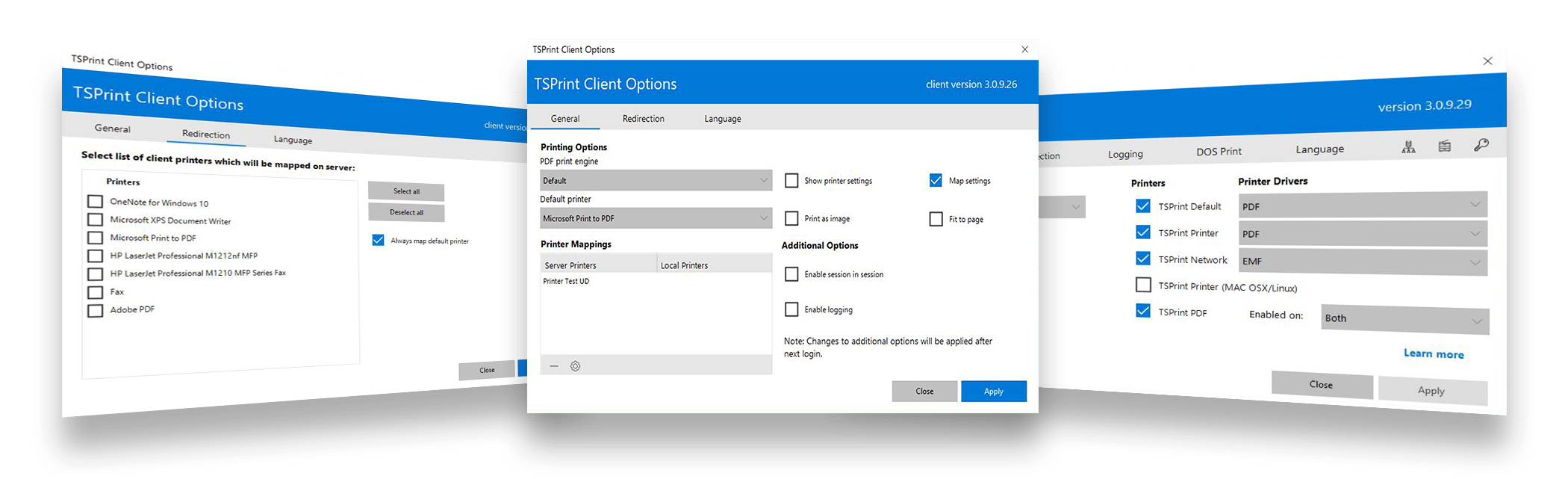Click Select all printers button
This screenshot has height=479, width=1568.
pyautogui.click(x=406, y=191)
